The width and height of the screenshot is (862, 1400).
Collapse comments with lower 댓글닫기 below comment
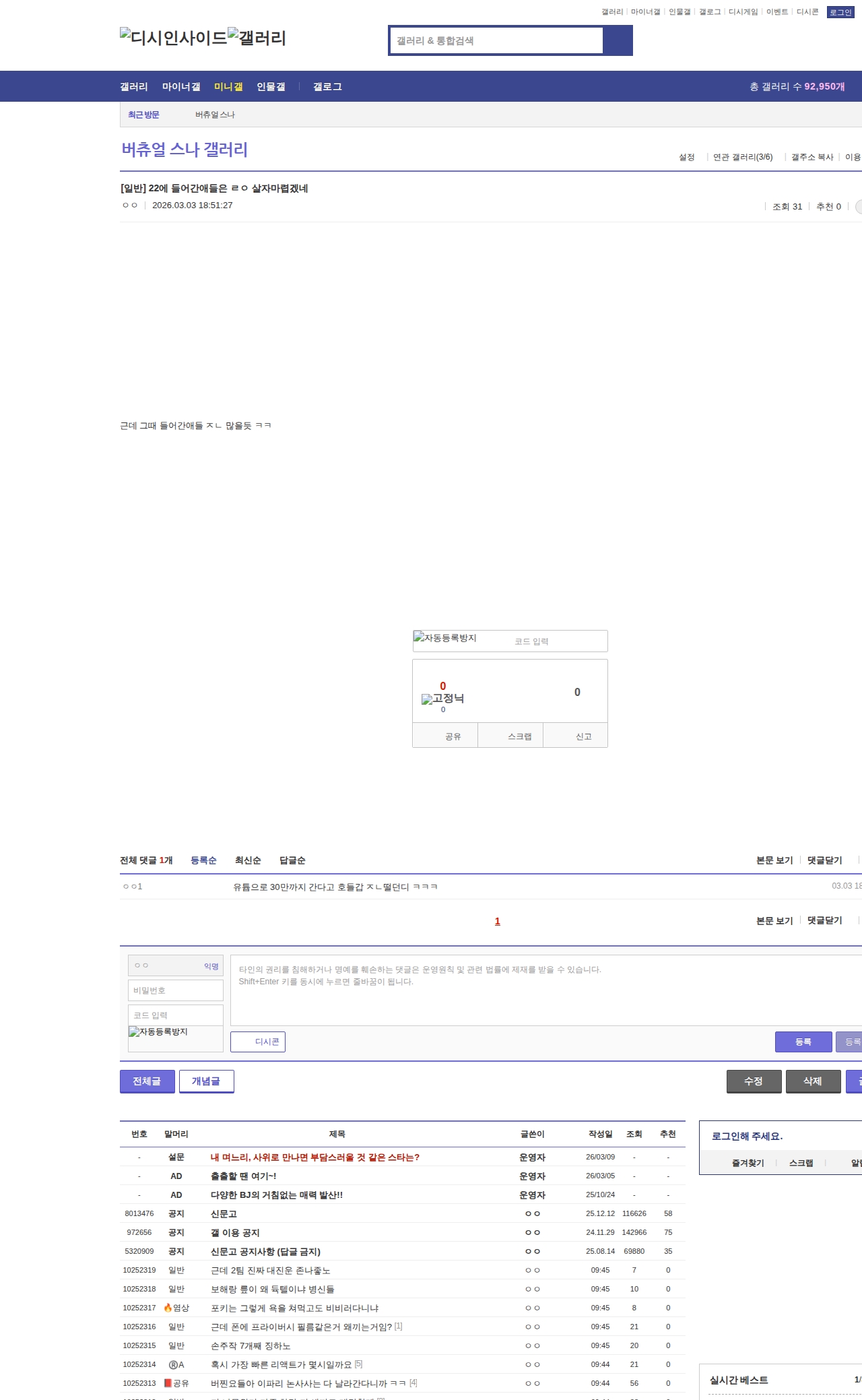[825, 920]
